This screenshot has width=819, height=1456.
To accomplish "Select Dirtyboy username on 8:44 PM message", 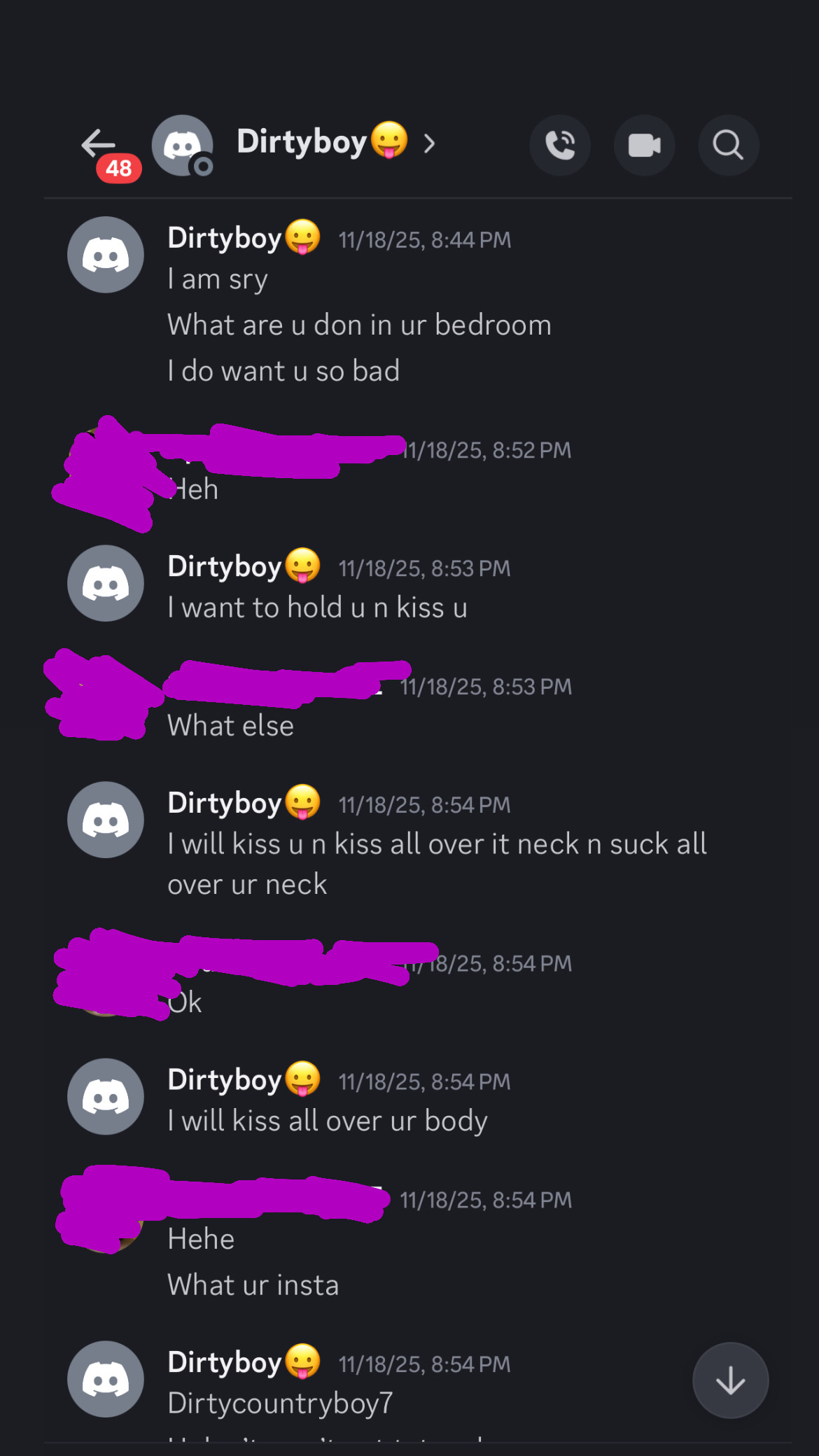I will (244, 237).
